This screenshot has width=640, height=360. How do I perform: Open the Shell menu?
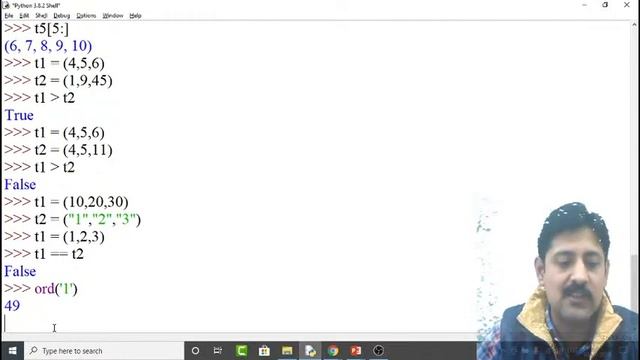pyautogui.click(x=41, y=16)
